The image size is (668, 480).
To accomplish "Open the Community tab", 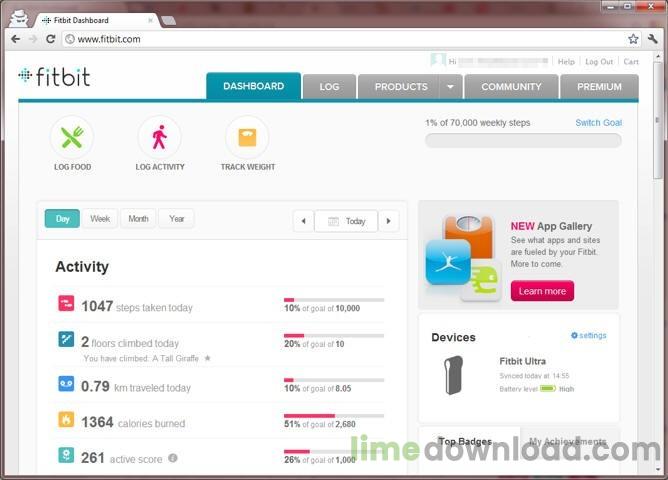I will point(511,87).
